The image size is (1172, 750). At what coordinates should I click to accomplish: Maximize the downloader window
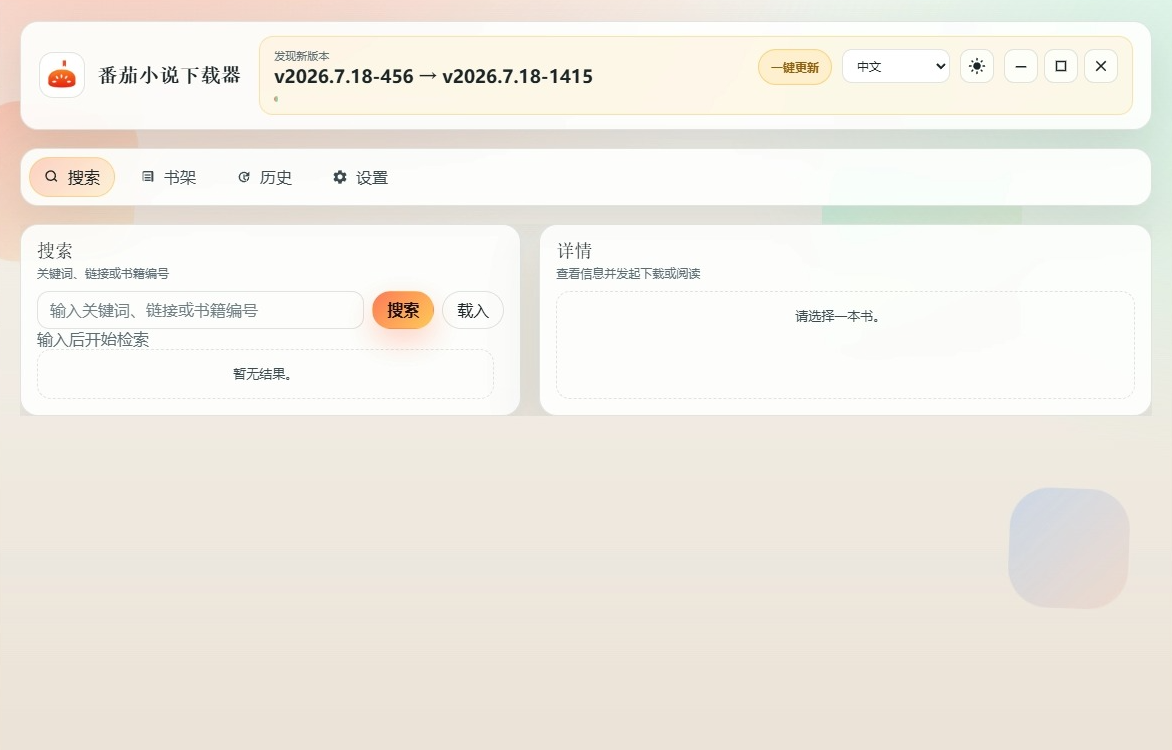click(1061, 67)
